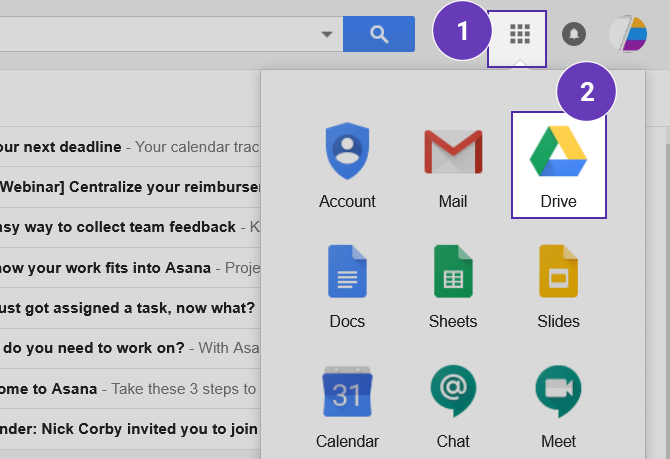The width and height of the screenshot is (670, 459).
Task: Open the notifications bell
Action: pos(574,34)
